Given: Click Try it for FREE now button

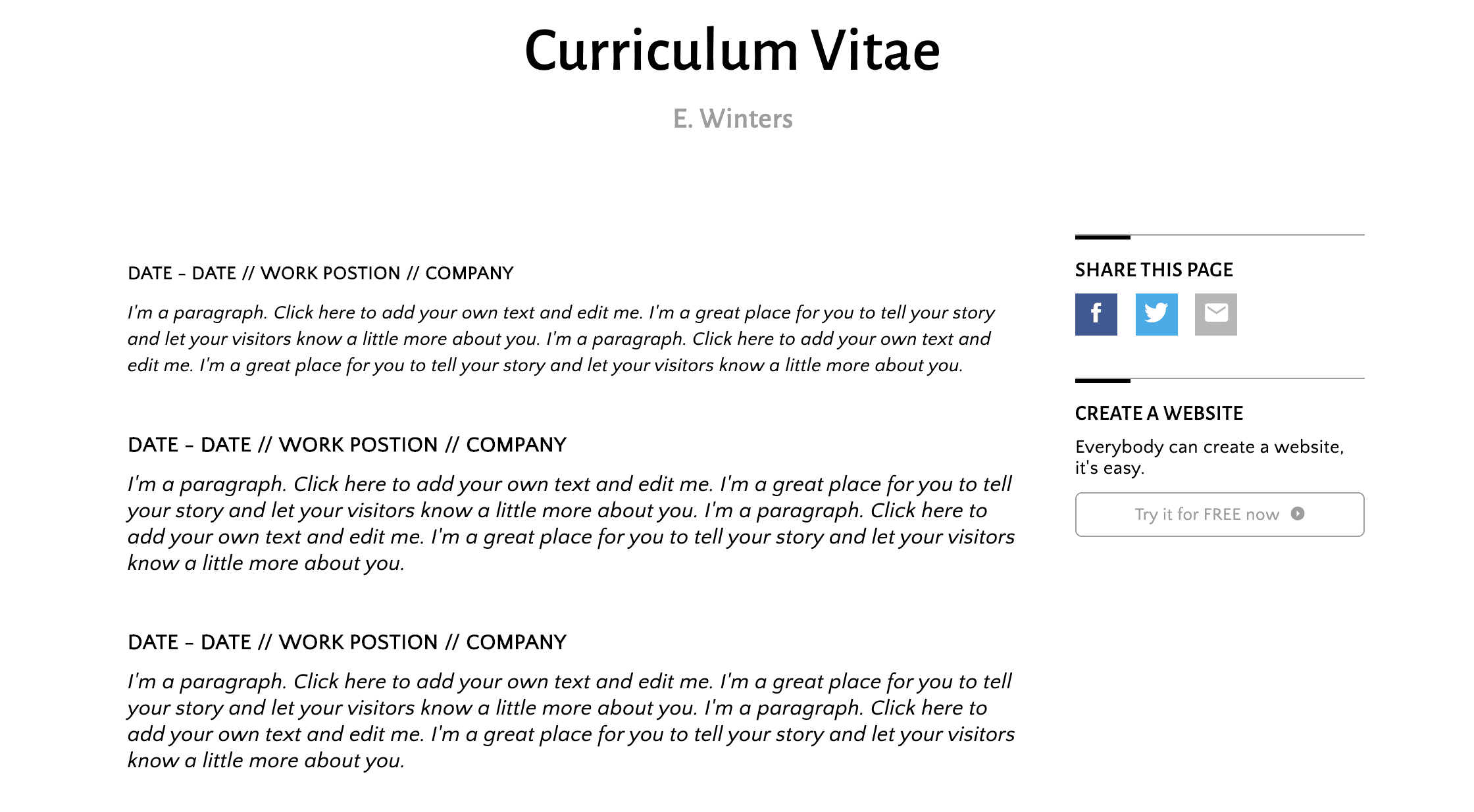Looking at the screenshot, I should tap(1219, 514).
